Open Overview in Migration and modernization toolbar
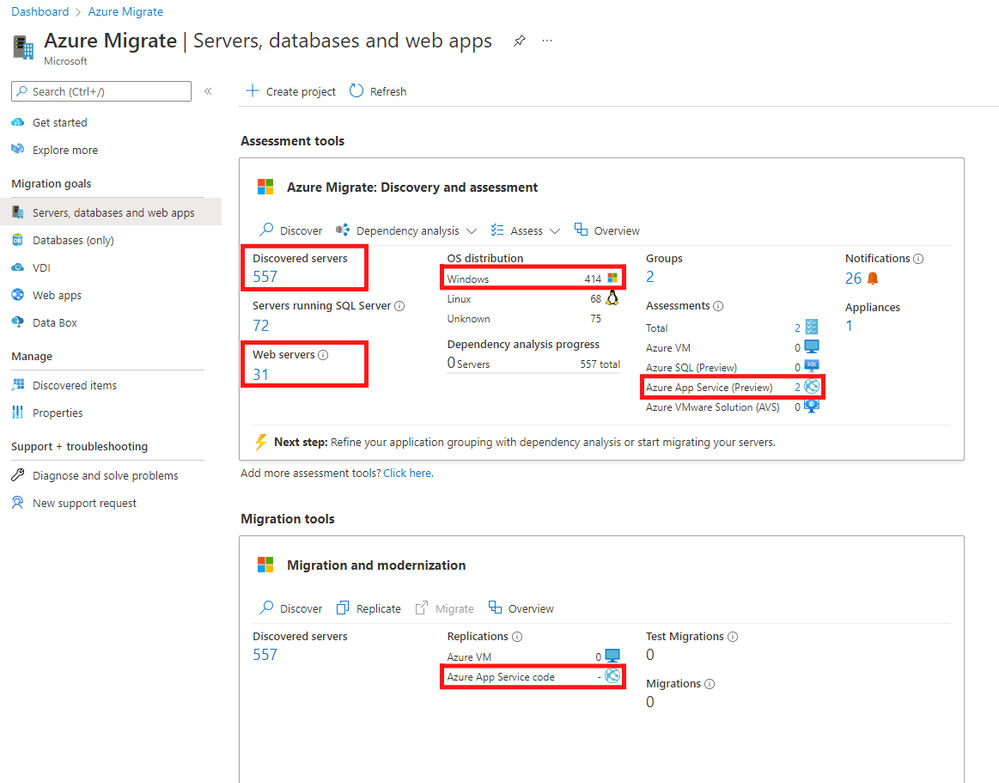 click(521, 608)
